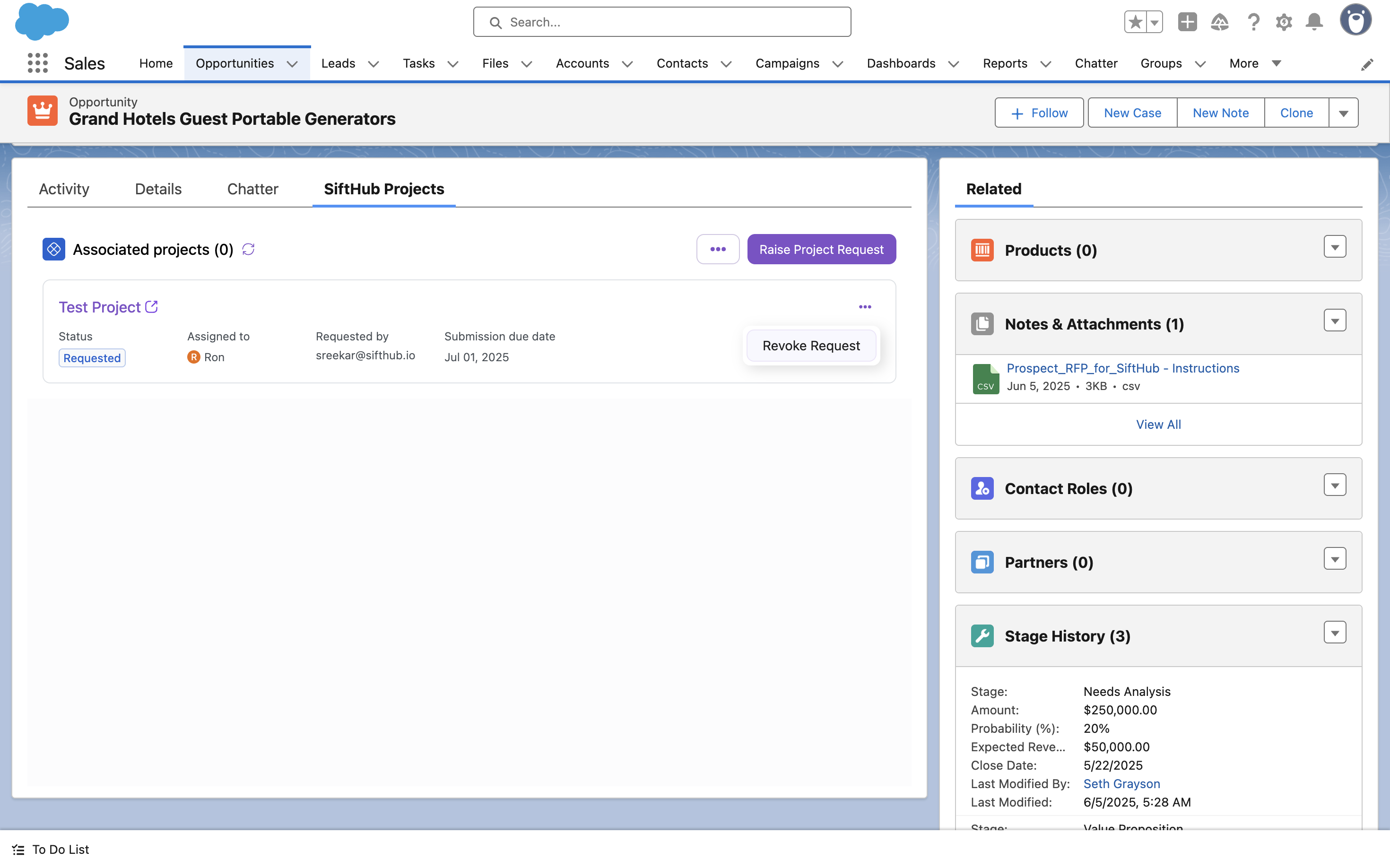
Task: Open Prospect_RFP_for_SiftHub Instructions file link
Action: tap(1122, 368)
